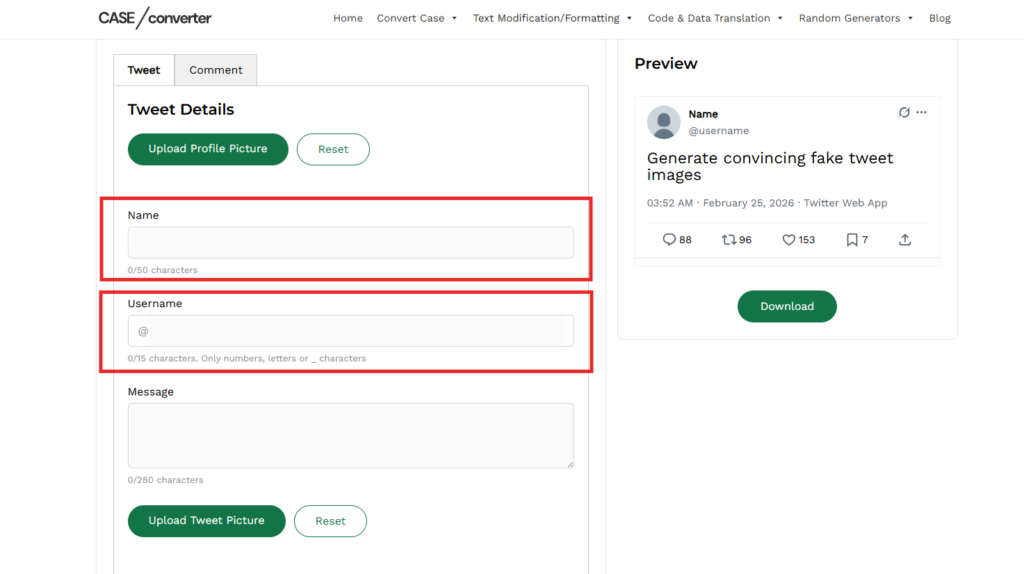Click the '0/50 characters' hint text
The width and height of the screenshot is (1024, 574).
pyautogui.click(x=163, y=270)
